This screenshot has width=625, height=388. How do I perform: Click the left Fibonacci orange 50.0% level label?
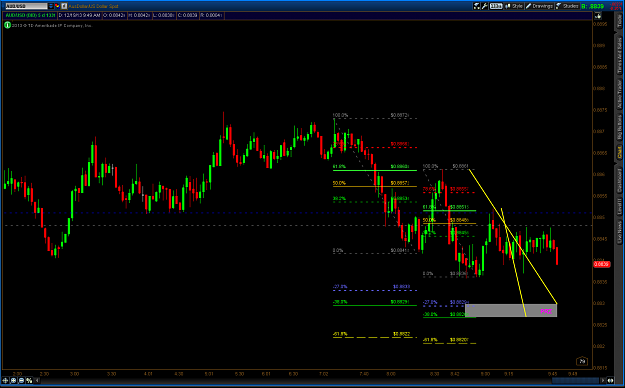tap(339, 183)
